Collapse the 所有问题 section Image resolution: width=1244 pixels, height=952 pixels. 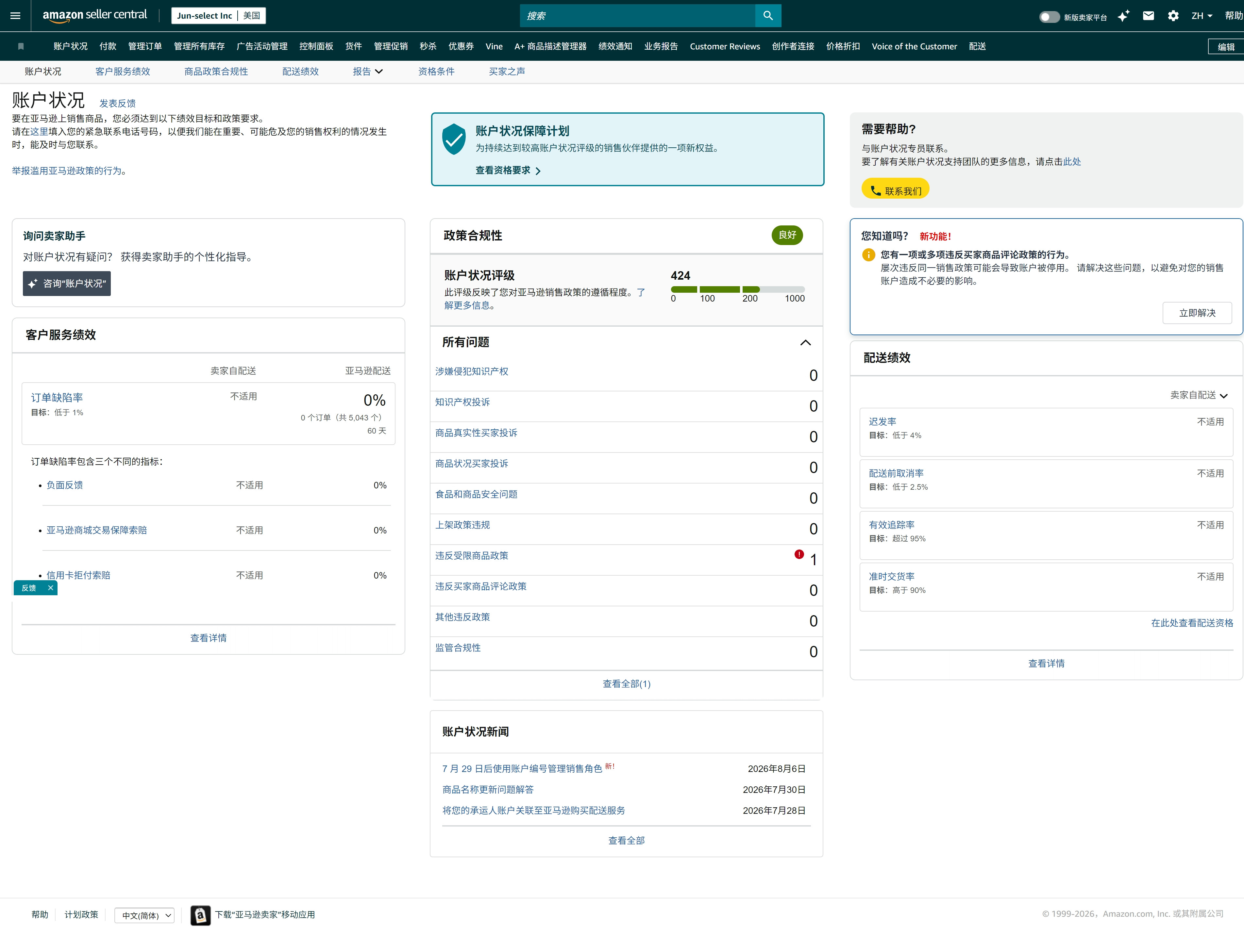coord(805,343)
